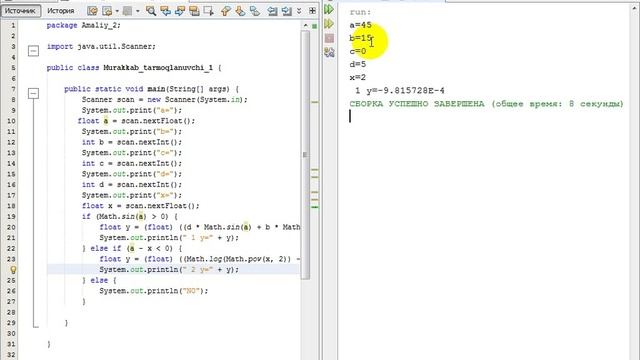This screenshot has height=360, width=640.
Task: Toggle highlight search results icon
Action: [194, 11]
